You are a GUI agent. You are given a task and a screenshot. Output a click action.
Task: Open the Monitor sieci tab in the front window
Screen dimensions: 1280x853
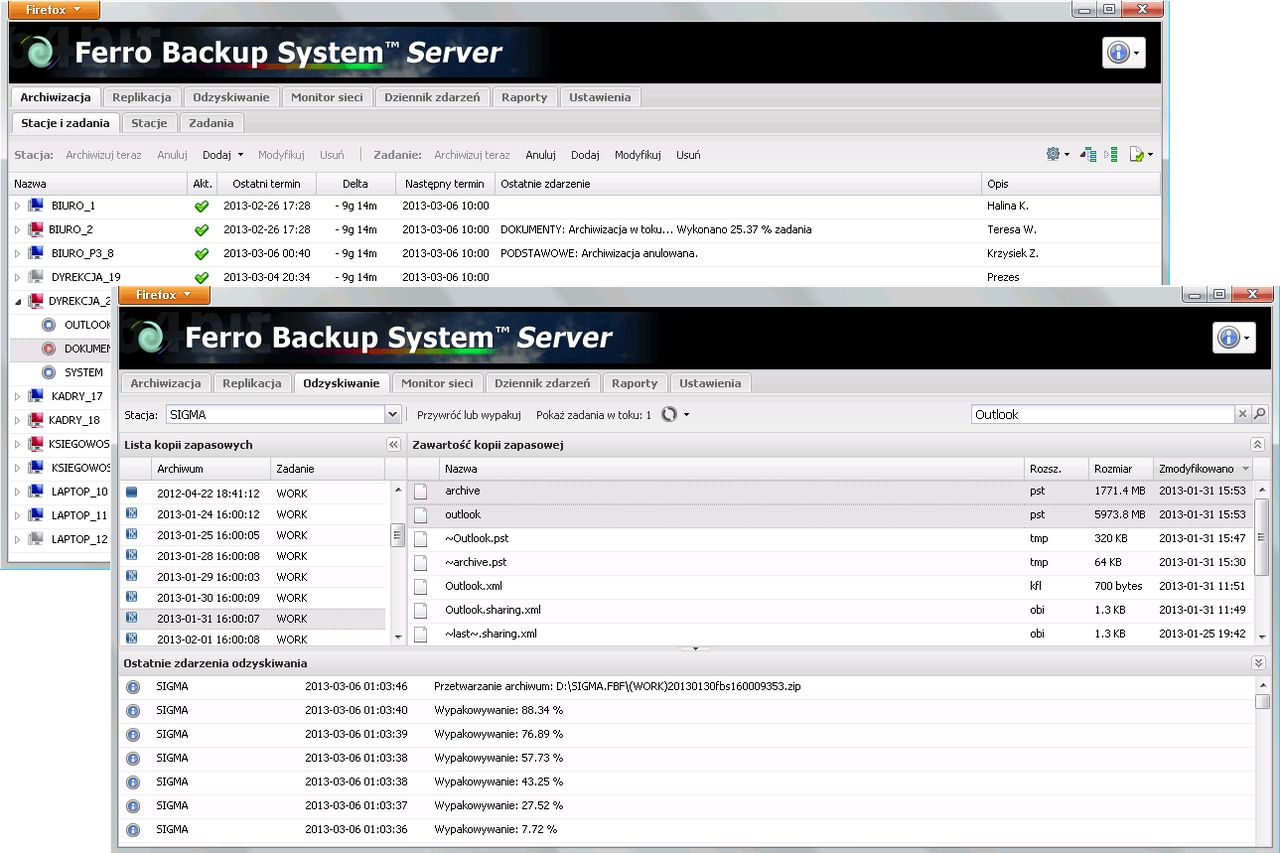[437, 383]
